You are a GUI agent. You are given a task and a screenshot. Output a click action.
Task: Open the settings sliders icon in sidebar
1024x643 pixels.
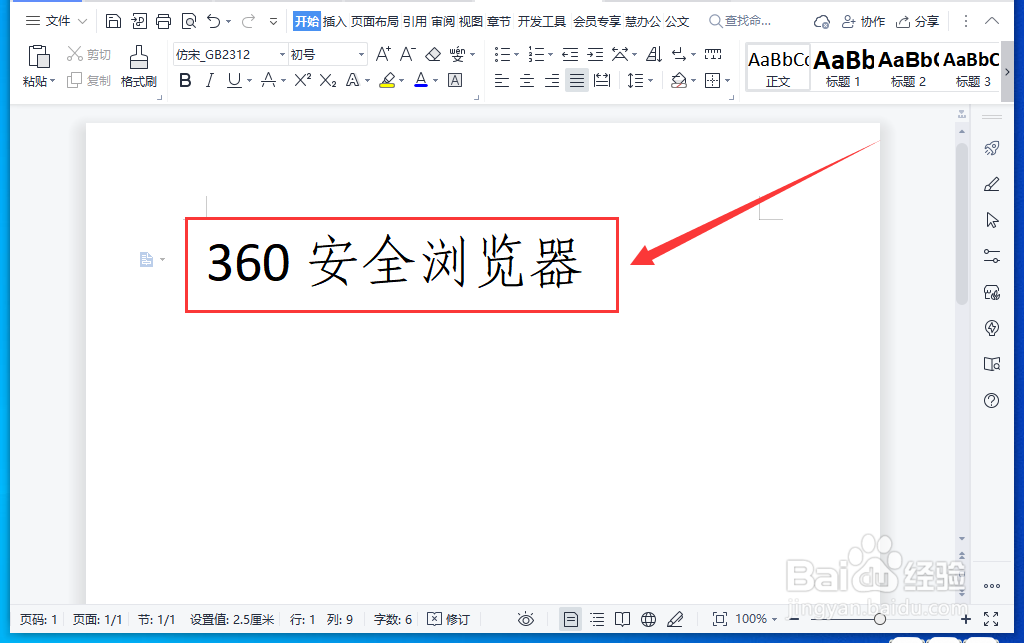point(991,256)
